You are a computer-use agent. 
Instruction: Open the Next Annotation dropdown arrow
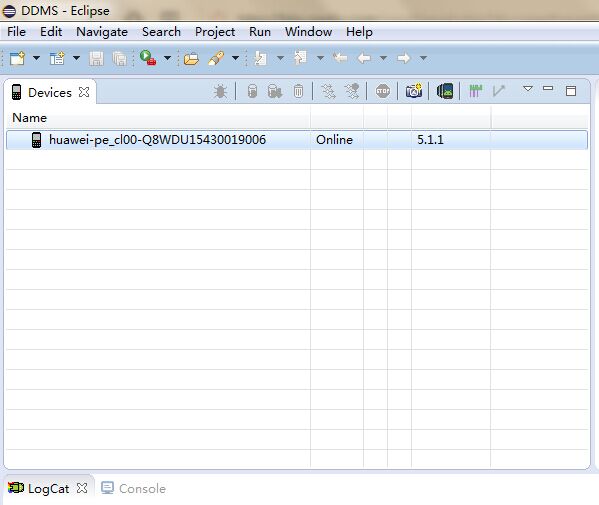coord(280,58)
